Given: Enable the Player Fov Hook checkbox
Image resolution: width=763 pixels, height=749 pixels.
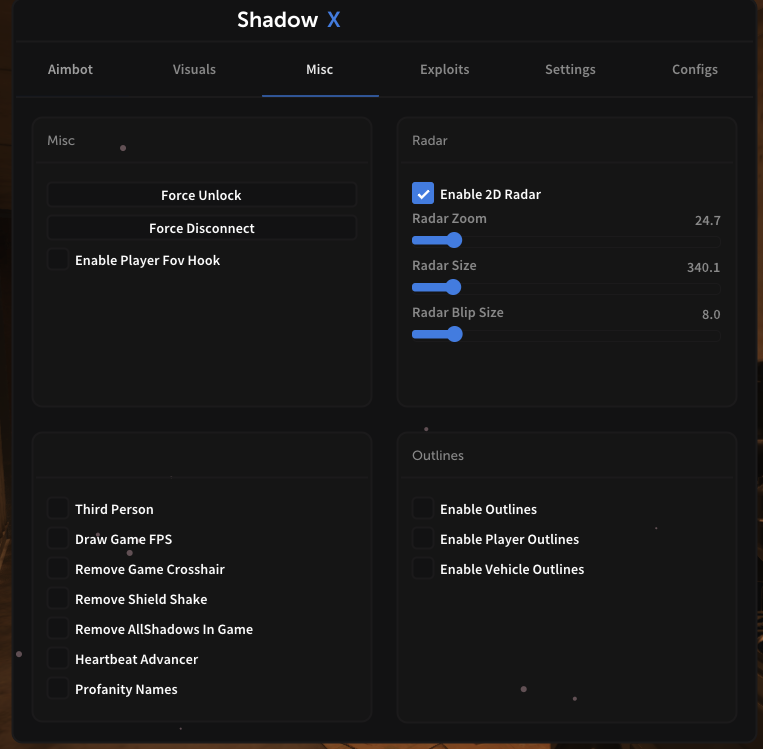Looking at the screenshot, I should point(58,260).
